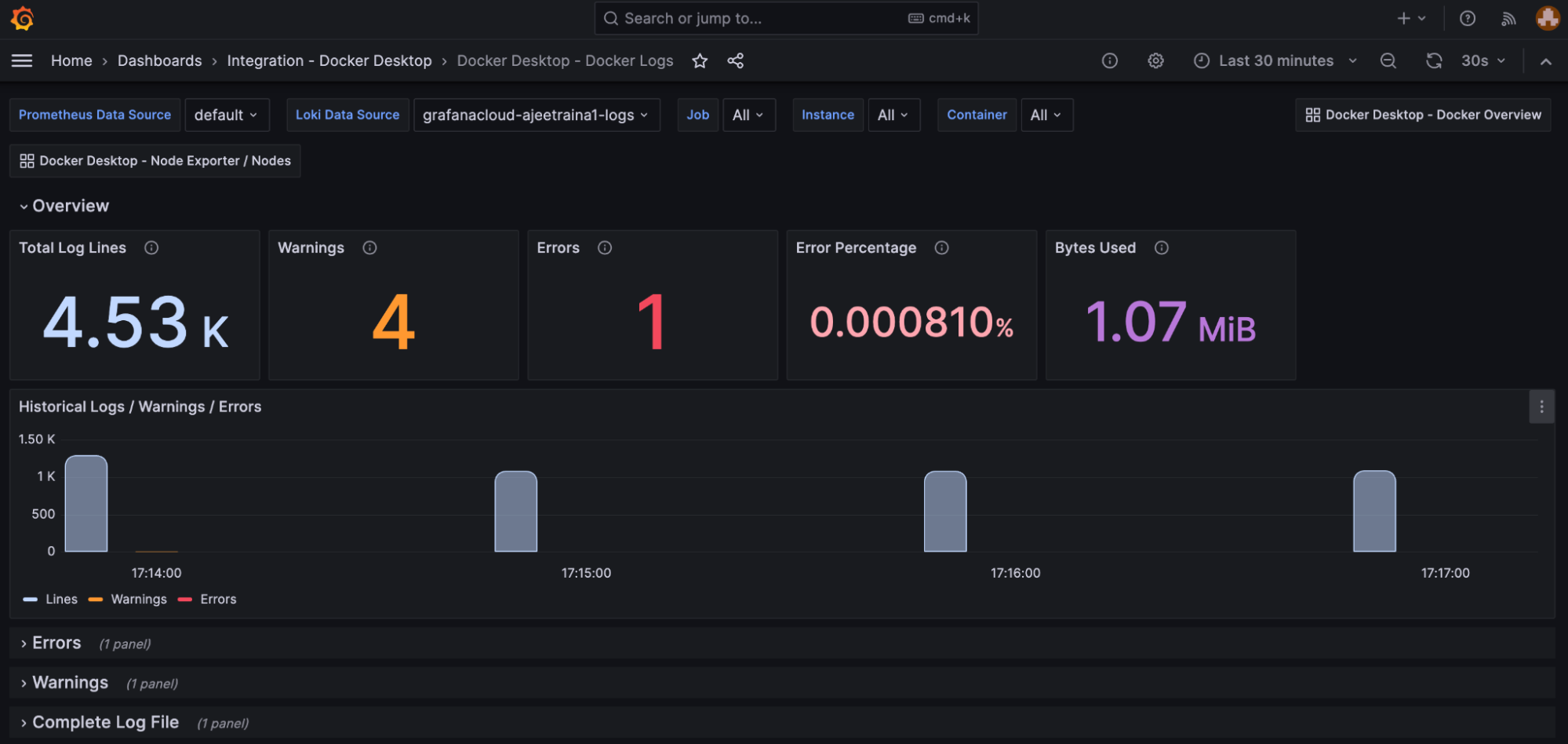Image resolution: width=1568 pixels, height=744 pixels.
Task: Open dashboard settings gear icon
Action: click(1155, 60)
